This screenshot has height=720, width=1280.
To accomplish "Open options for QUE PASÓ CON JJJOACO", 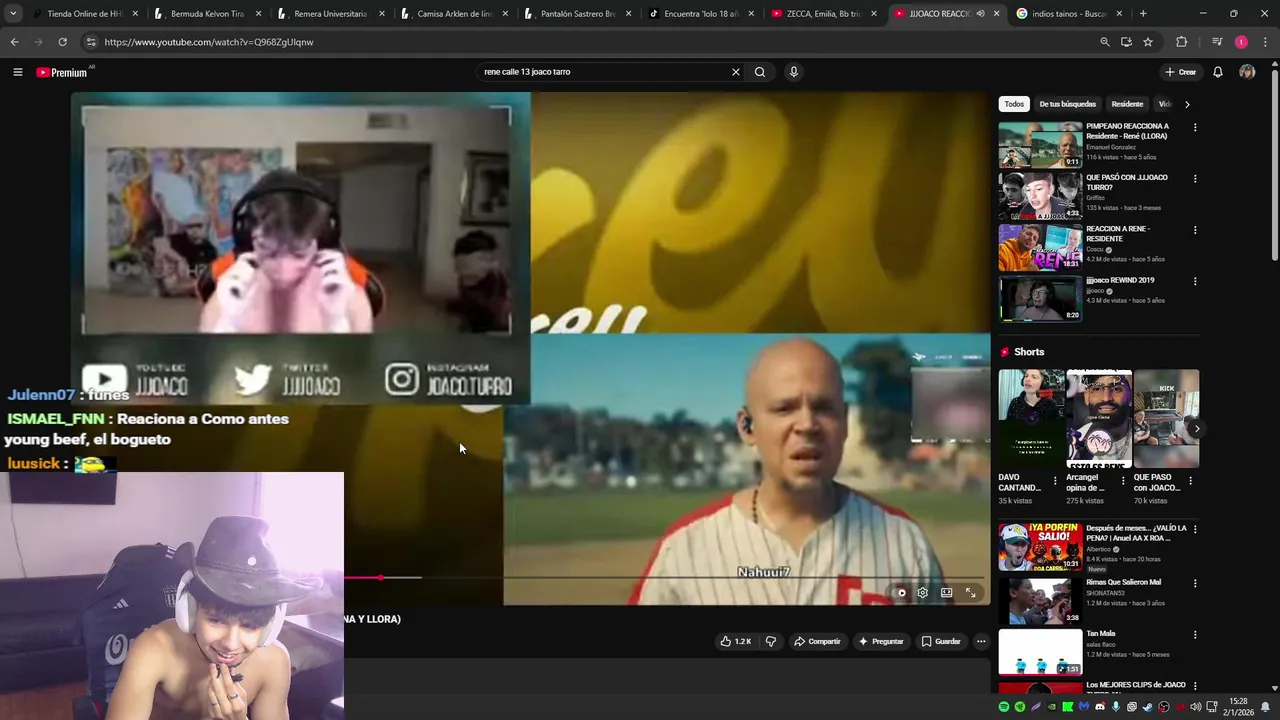I will point(1194,179).
